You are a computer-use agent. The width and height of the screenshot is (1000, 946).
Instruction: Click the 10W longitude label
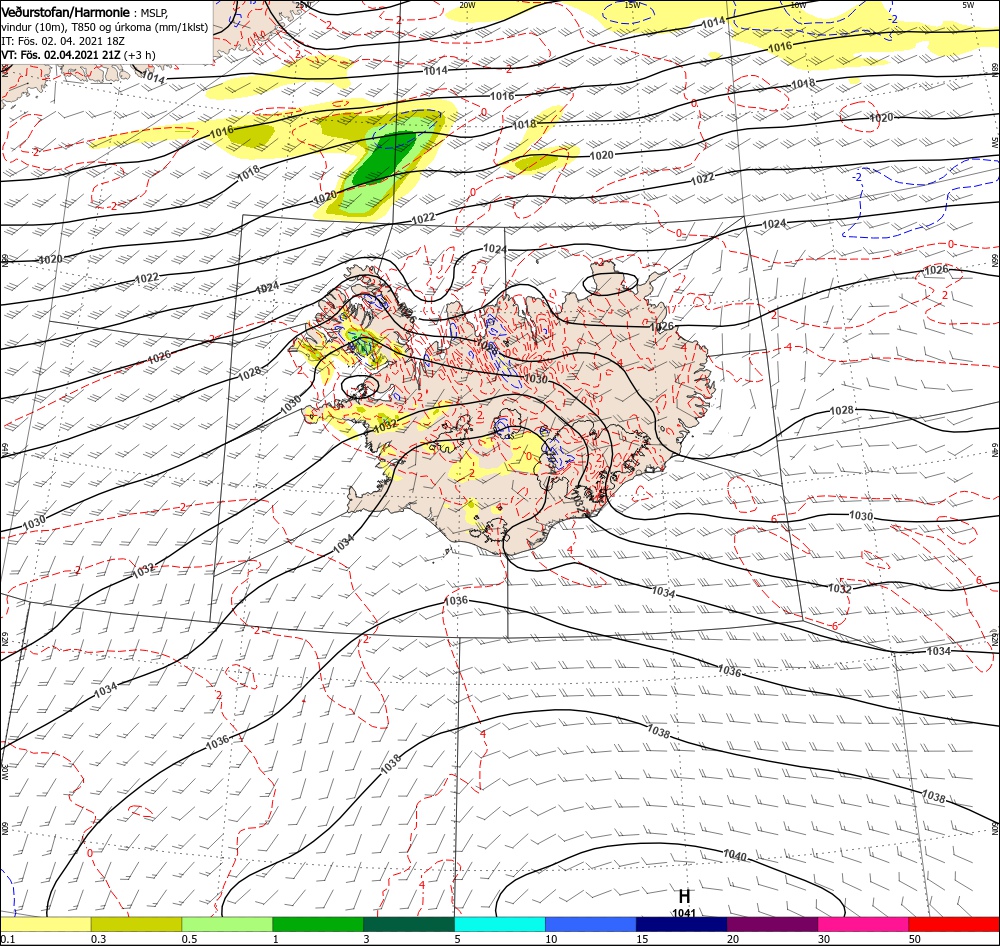798,5
